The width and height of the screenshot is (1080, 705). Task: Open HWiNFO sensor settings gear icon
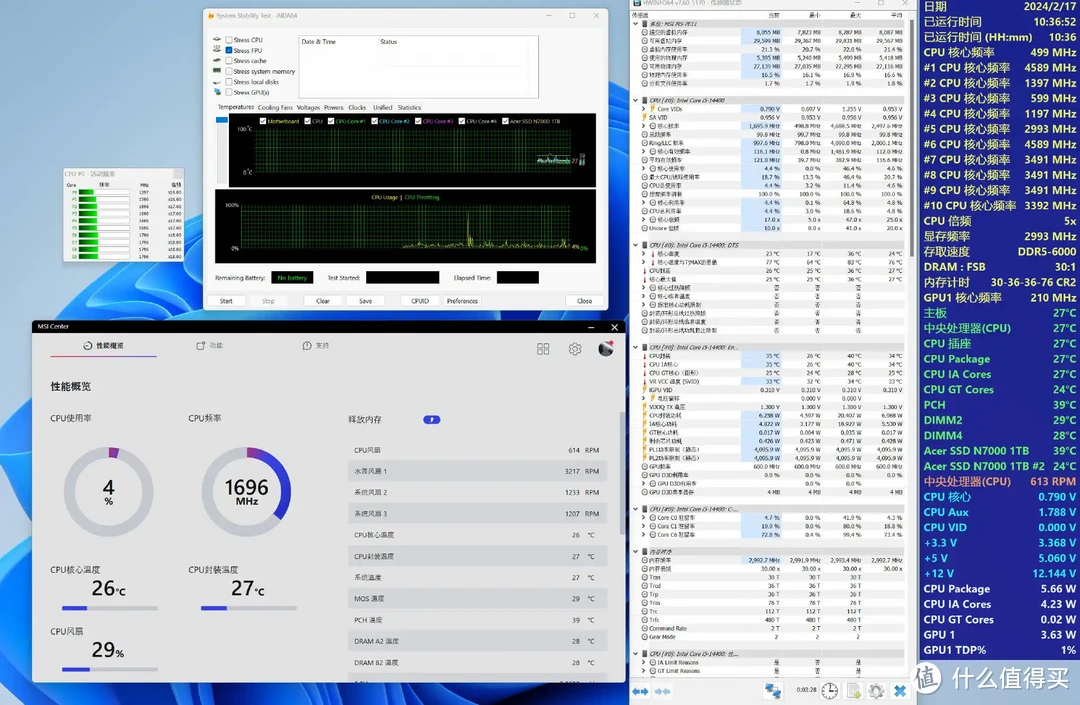click(x=876, y=691)
